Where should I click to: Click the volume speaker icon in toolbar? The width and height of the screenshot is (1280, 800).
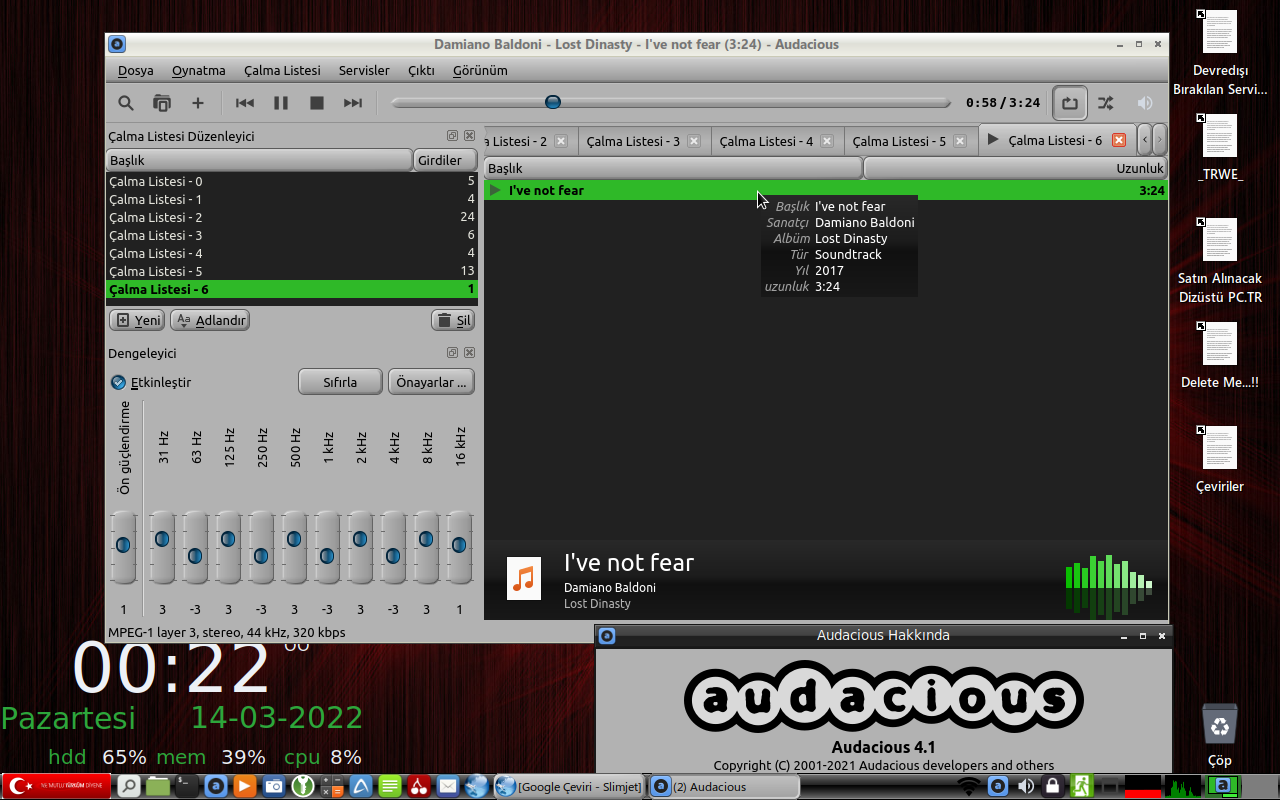1145,102
